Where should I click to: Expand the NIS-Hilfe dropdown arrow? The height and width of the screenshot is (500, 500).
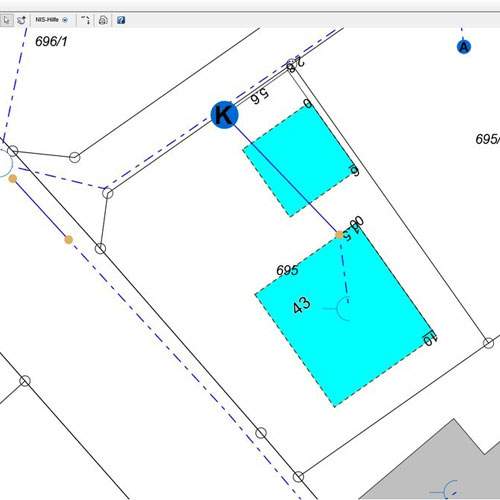[65, 20]
